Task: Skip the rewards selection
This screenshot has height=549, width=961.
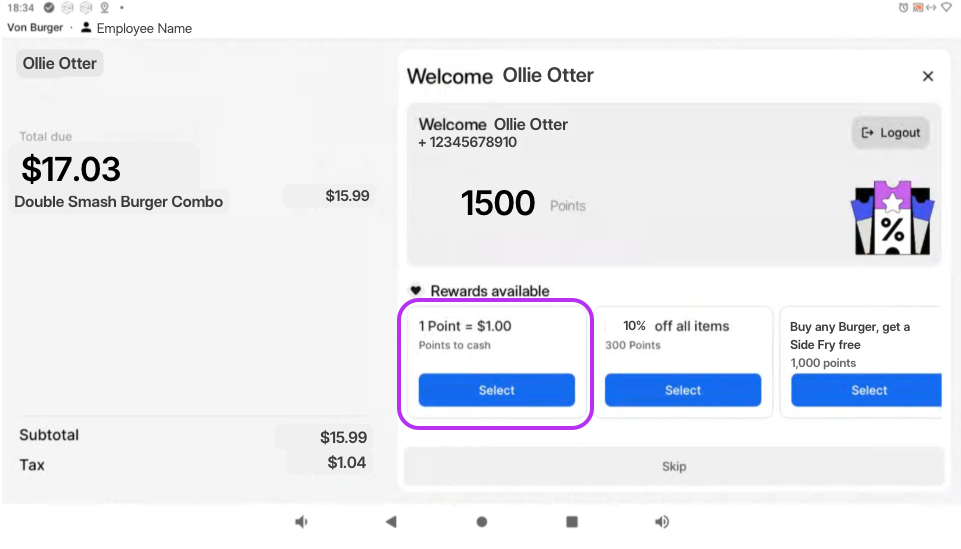Action: point(674,466)
